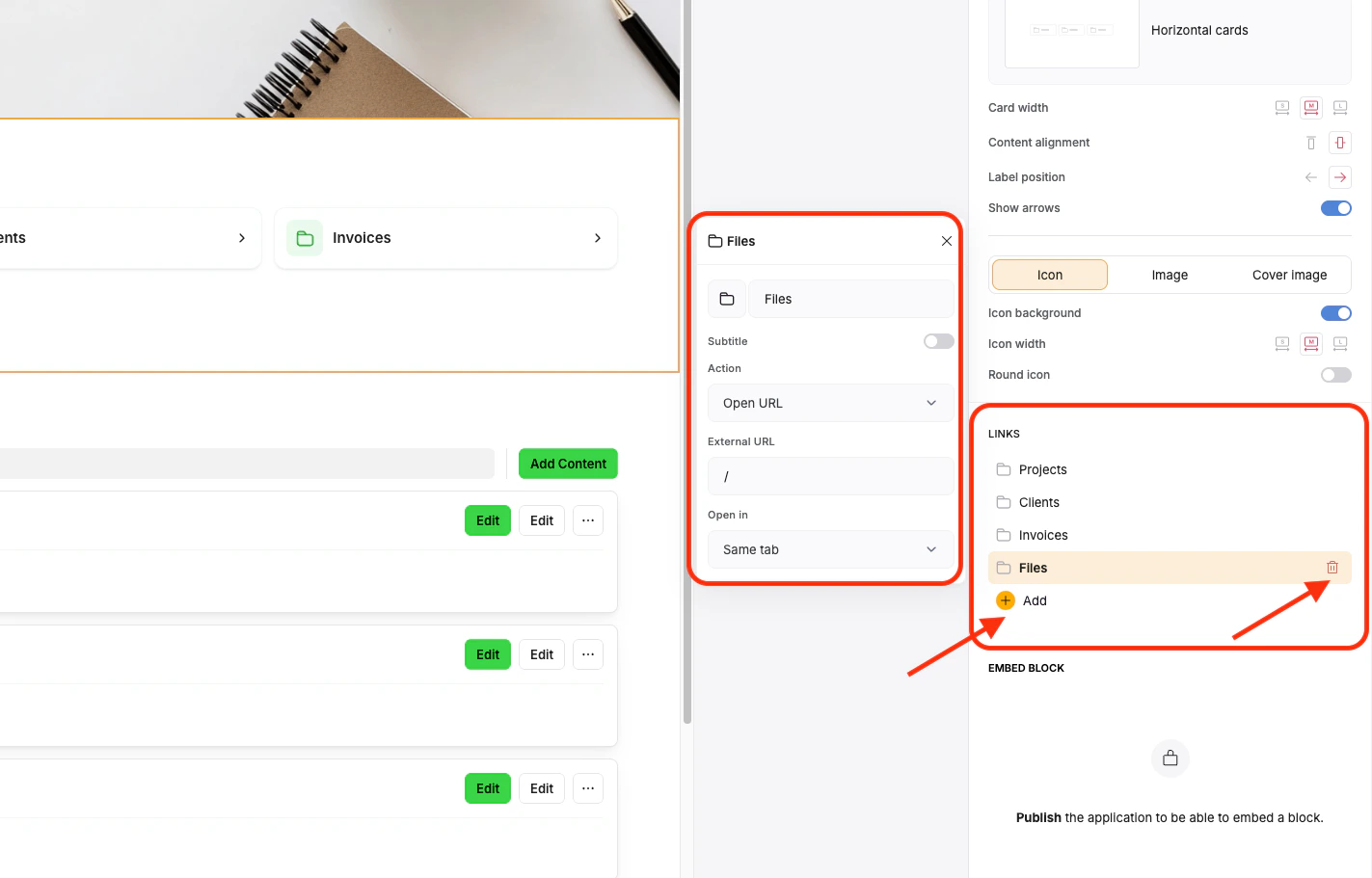Enable Round icon switch
The width and height of the screenshot is (1372, 878).
(1336, 375)
